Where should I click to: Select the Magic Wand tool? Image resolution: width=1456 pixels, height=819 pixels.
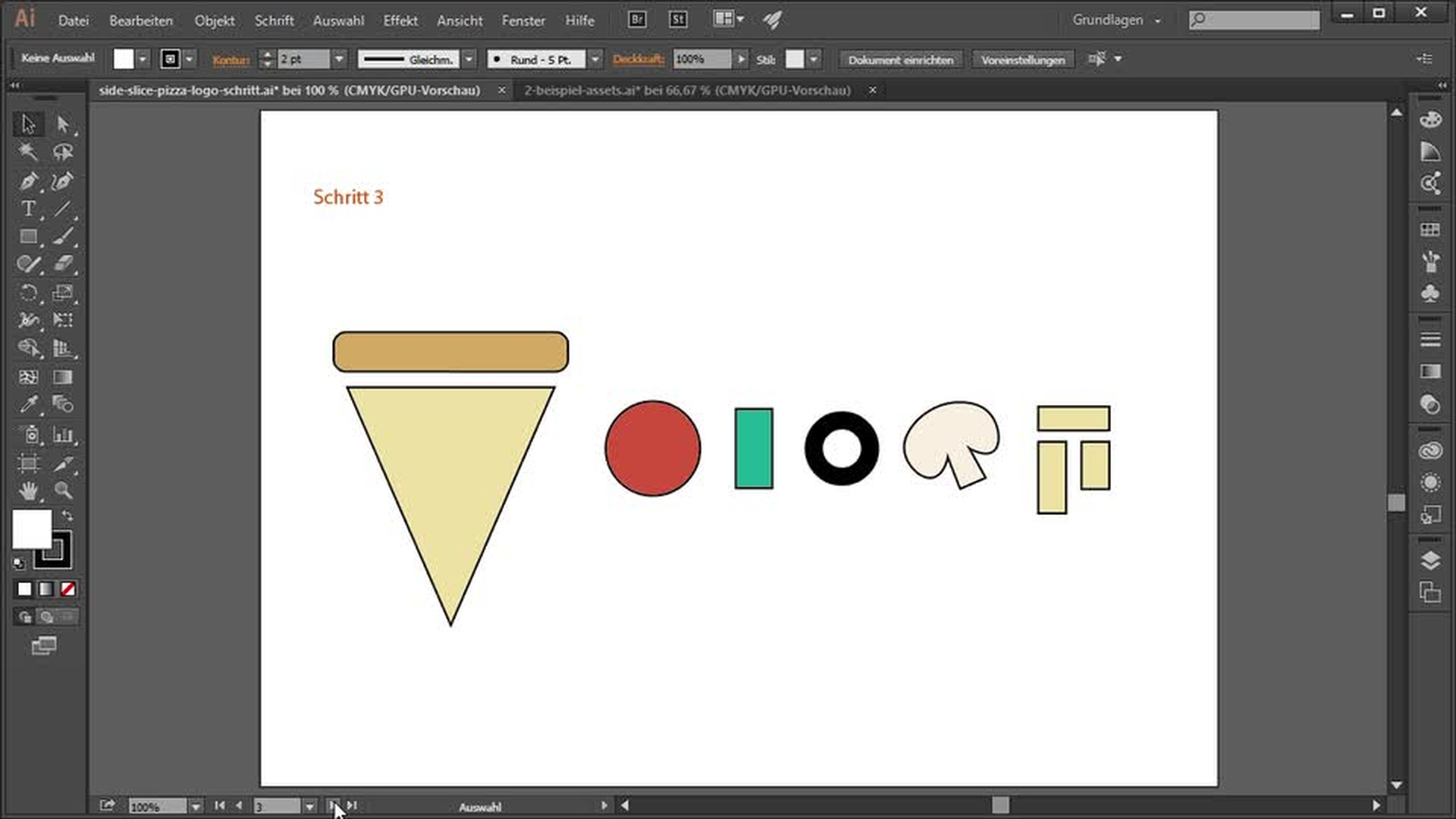[x=28, y=152]
